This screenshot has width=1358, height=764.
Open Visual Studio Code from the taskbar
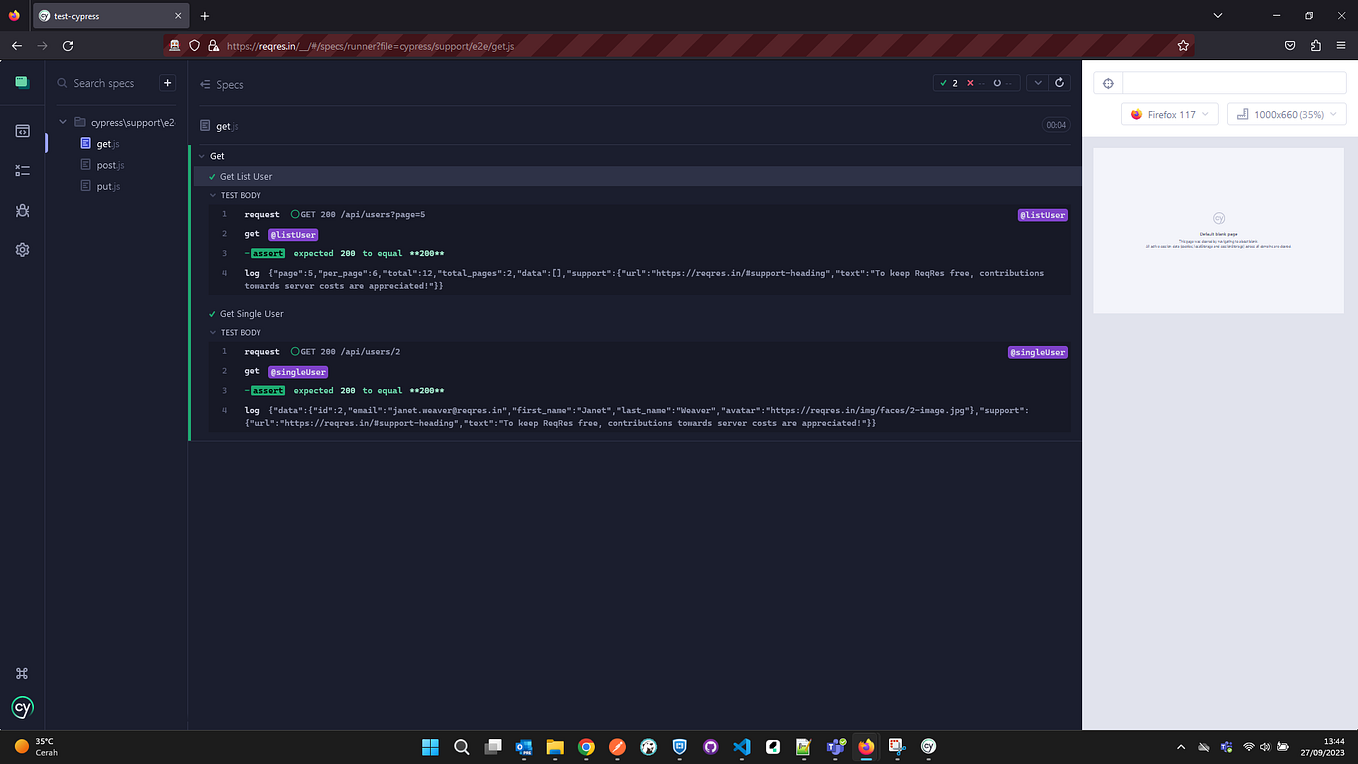click(741, 747)
